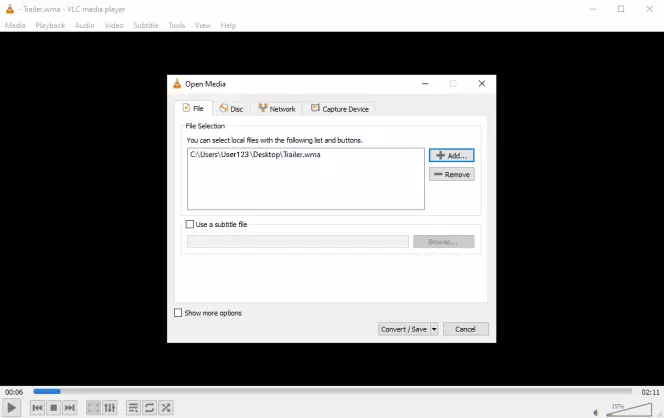The image size is (664, 418).
Task: Open the View menu
Action: (203, 25)
